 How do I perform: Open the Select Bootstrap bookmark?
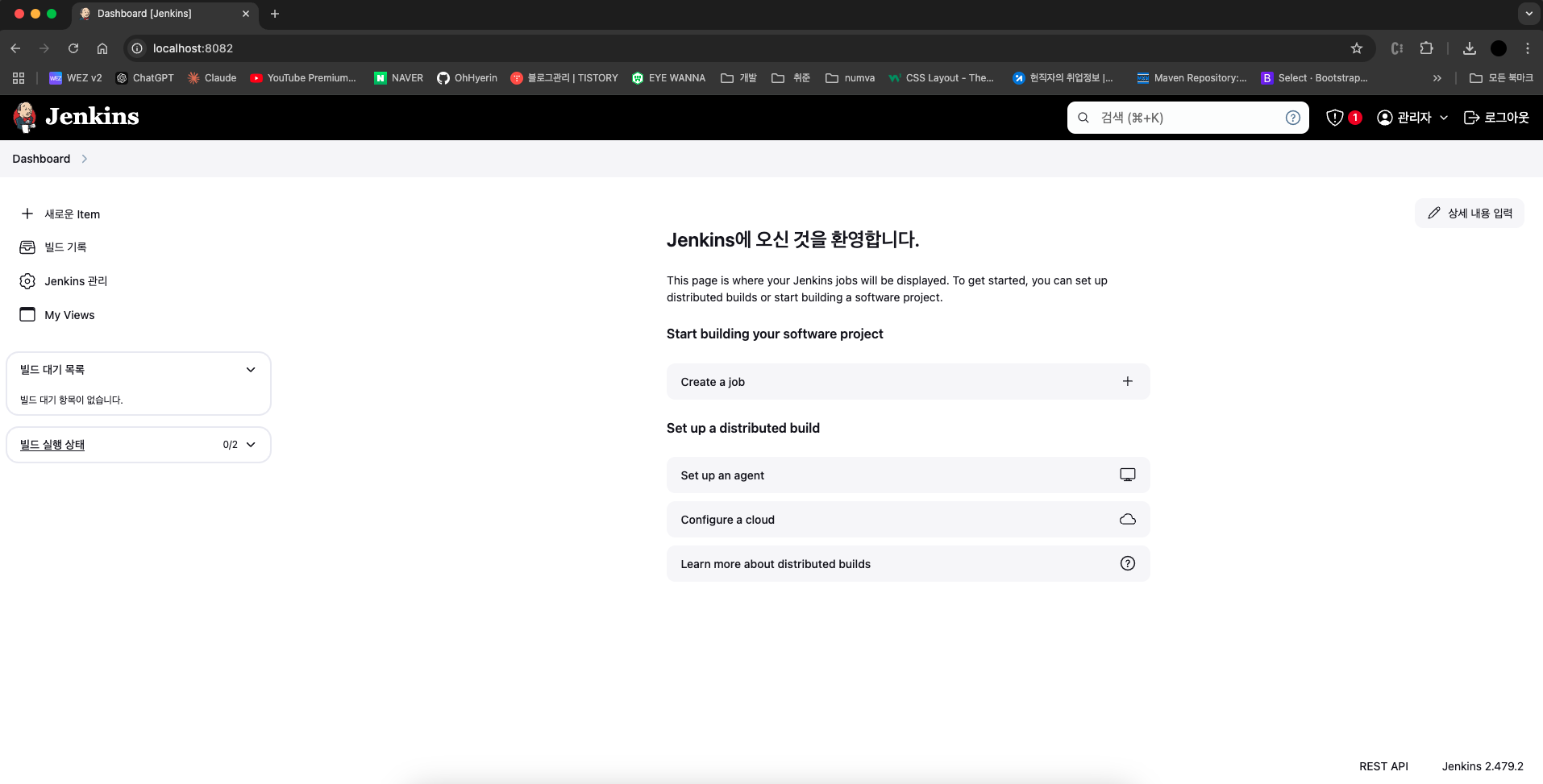(1315, 78)
